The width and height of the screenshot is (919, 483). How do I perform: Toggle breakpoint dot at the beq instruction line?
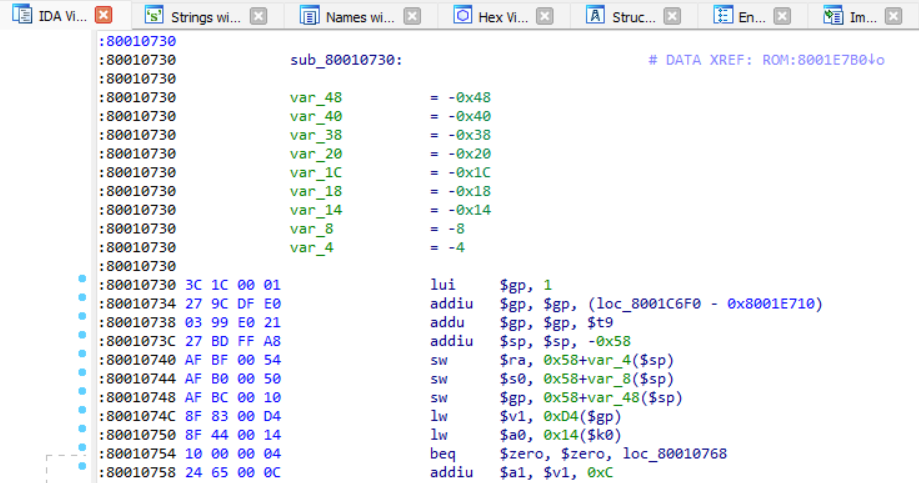pyautogui.click(x=83, y=454)
